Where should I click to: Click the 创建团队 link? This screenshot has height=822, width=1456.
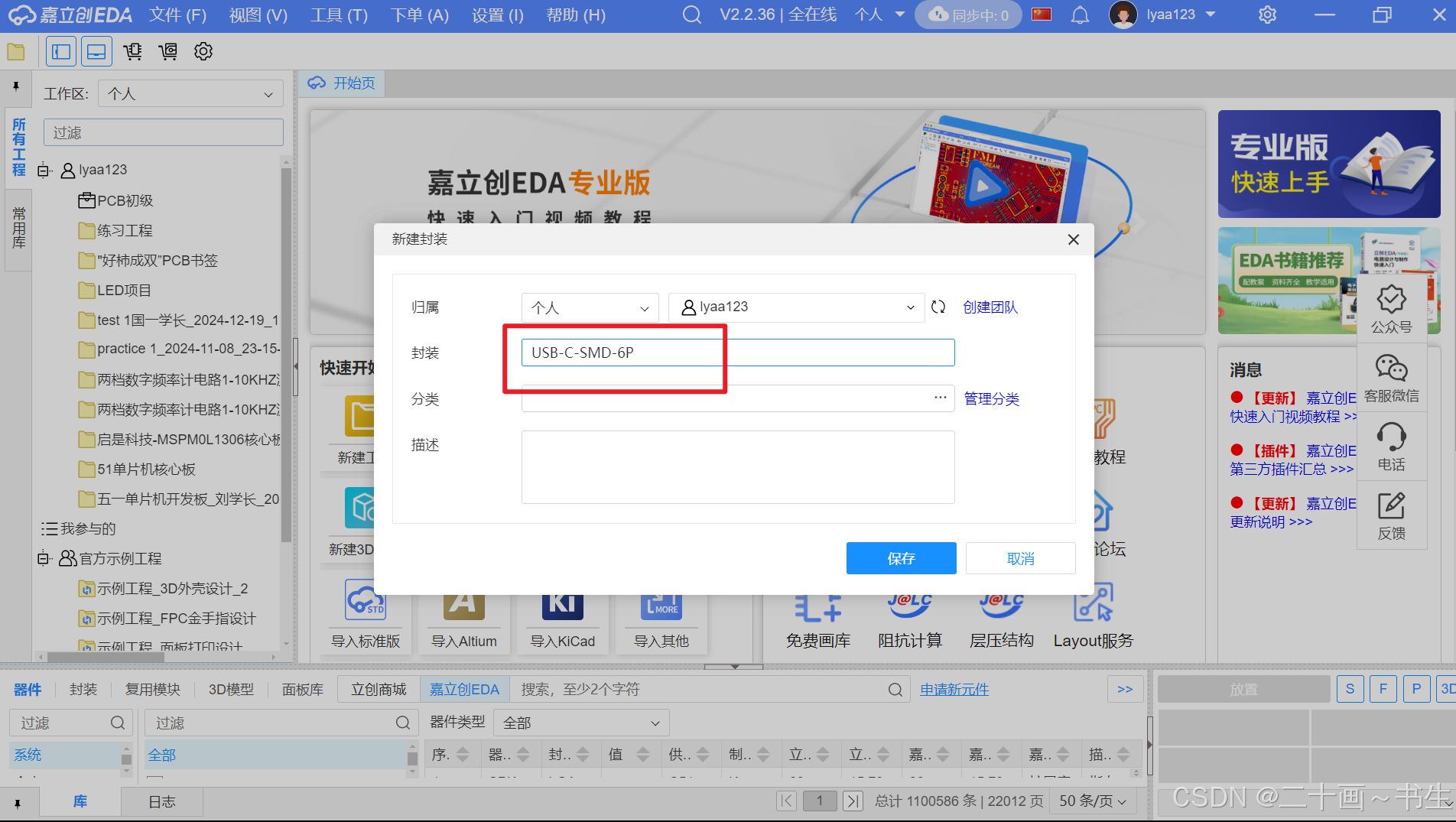[x=990, y=307]
